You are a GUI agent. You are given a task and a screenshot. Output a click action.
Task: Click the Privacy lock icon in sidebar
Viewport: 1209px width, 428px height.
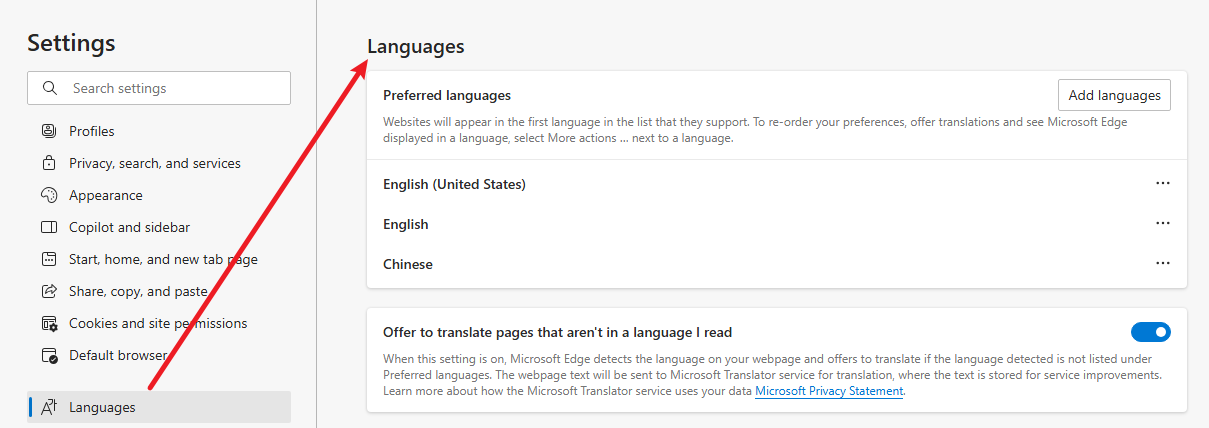49,163
